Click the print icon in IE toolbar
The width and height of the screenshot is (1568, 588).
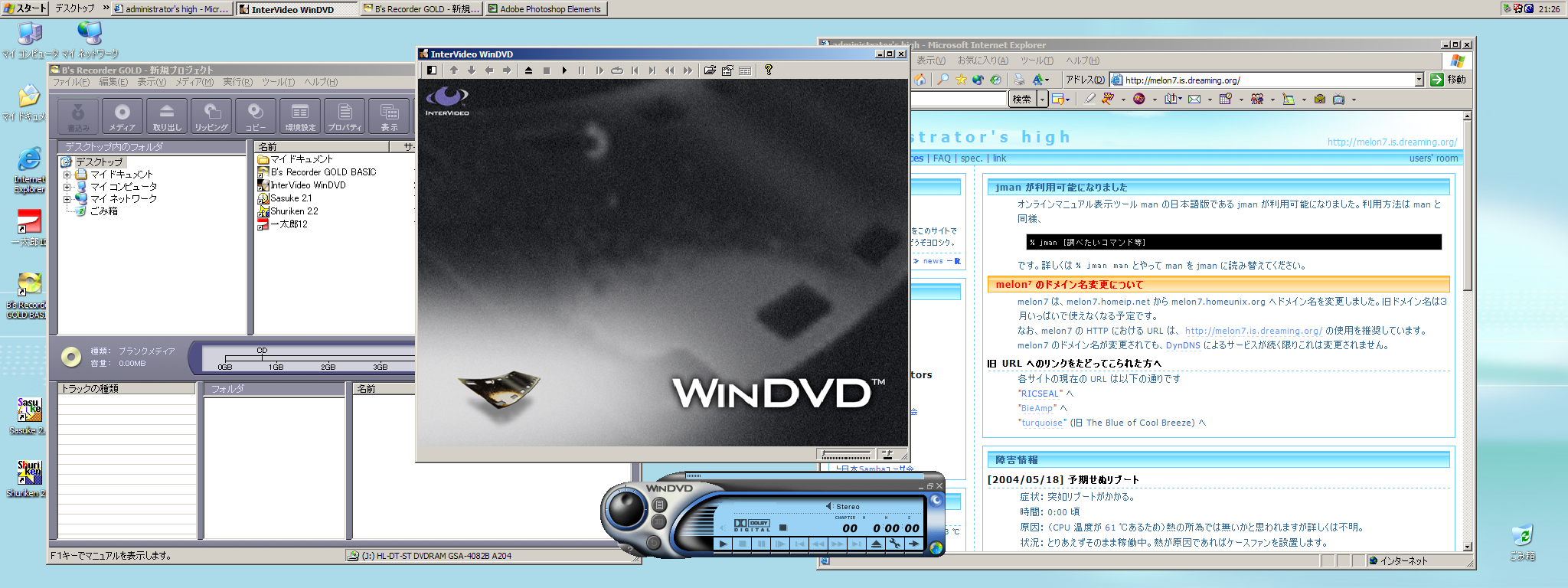coord(1018,80)
